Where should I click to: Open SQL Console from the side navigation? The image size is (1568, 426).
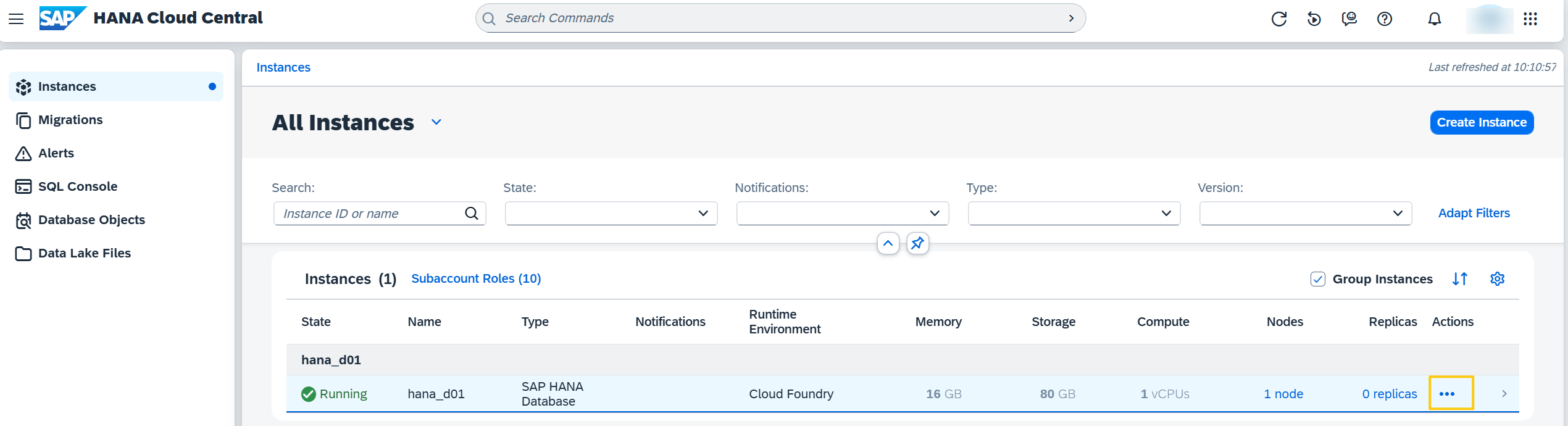(116, 186)
